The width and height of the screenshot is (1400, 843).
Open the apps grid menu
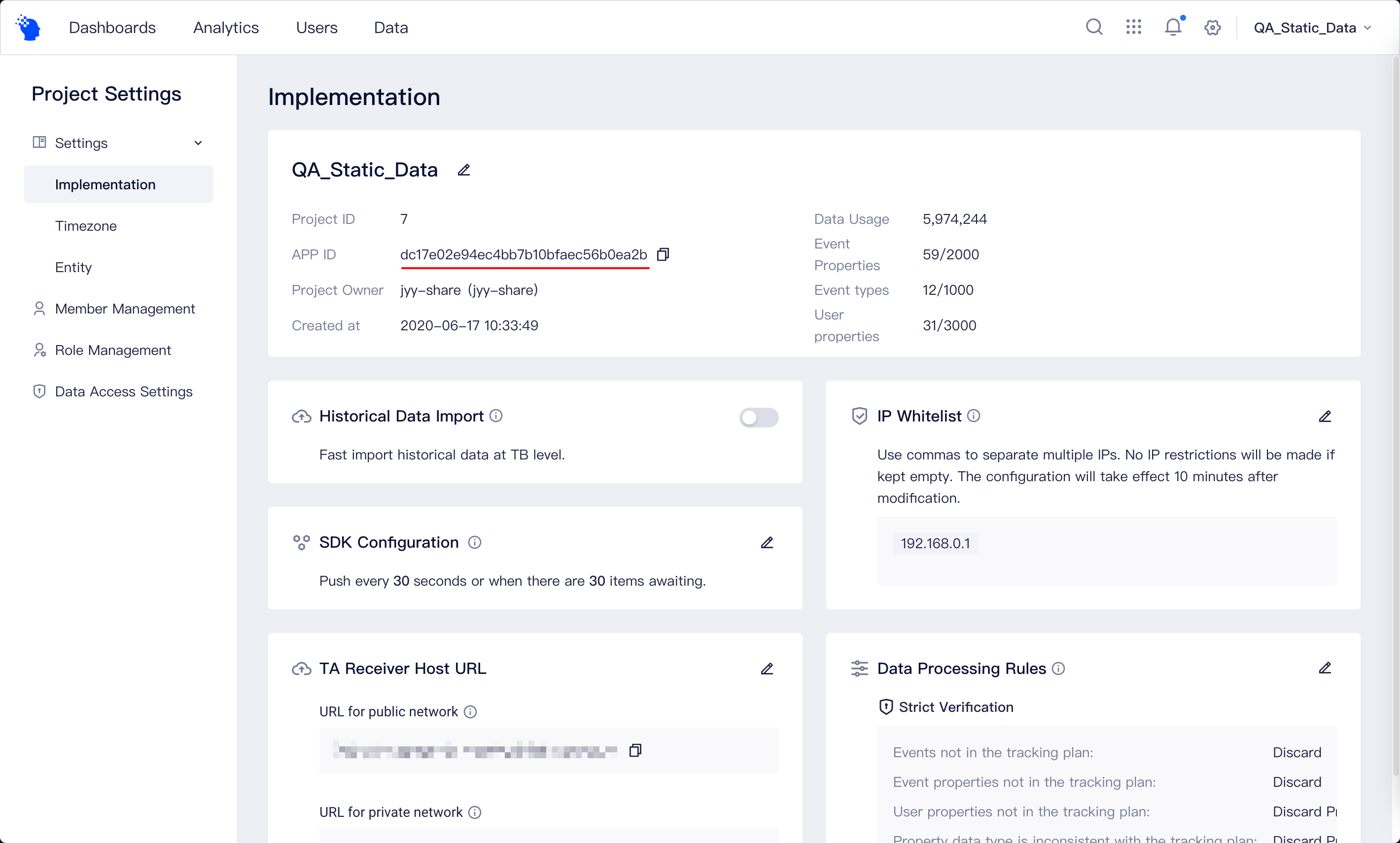[1133, 27]
